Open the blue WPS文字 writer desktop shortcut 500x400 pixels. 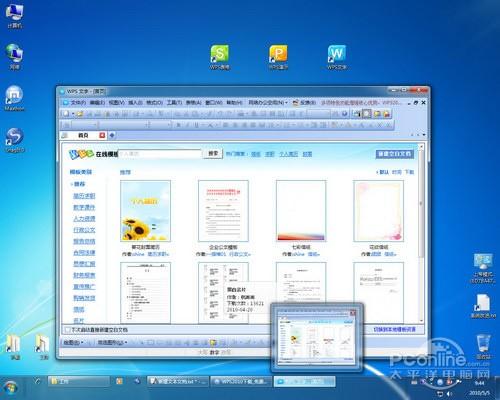click(x=337, y=57)
